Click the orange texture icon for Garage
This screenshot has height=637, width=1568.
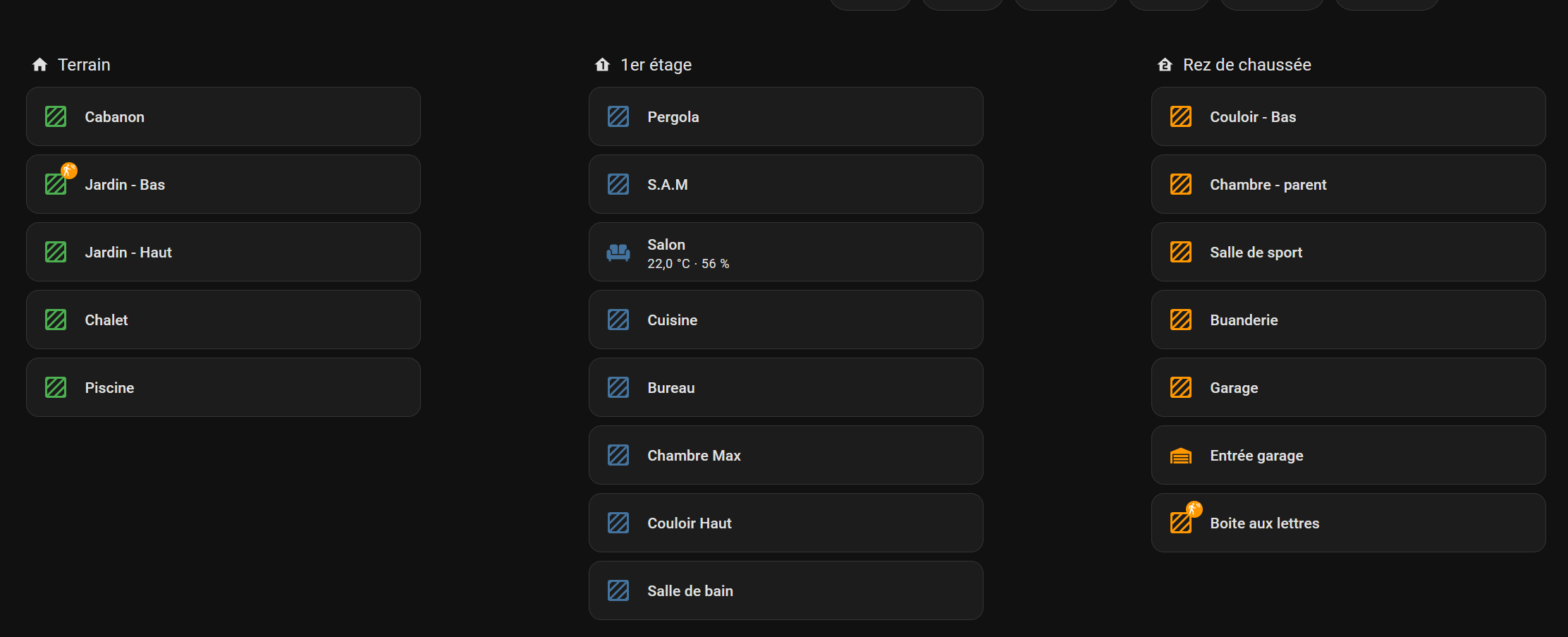click(x=1181, y=387)
